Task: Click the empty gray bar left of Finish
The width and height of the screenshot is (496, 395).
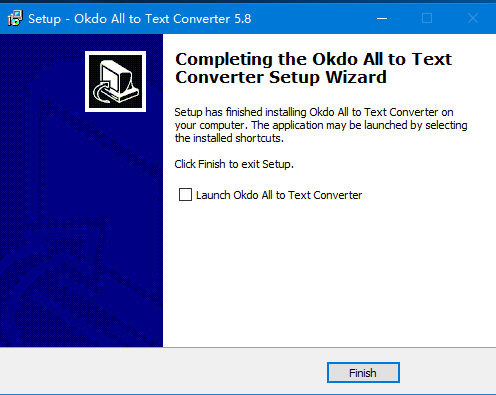Action: [x=163, y=372]
